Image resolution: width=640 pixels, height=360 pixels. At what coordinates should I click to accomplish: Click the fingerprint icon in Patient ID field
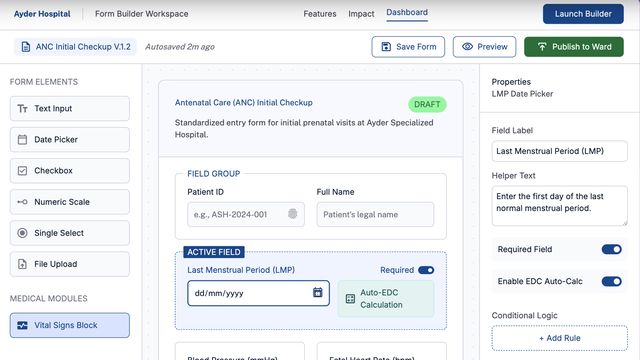tap(293, 213)
